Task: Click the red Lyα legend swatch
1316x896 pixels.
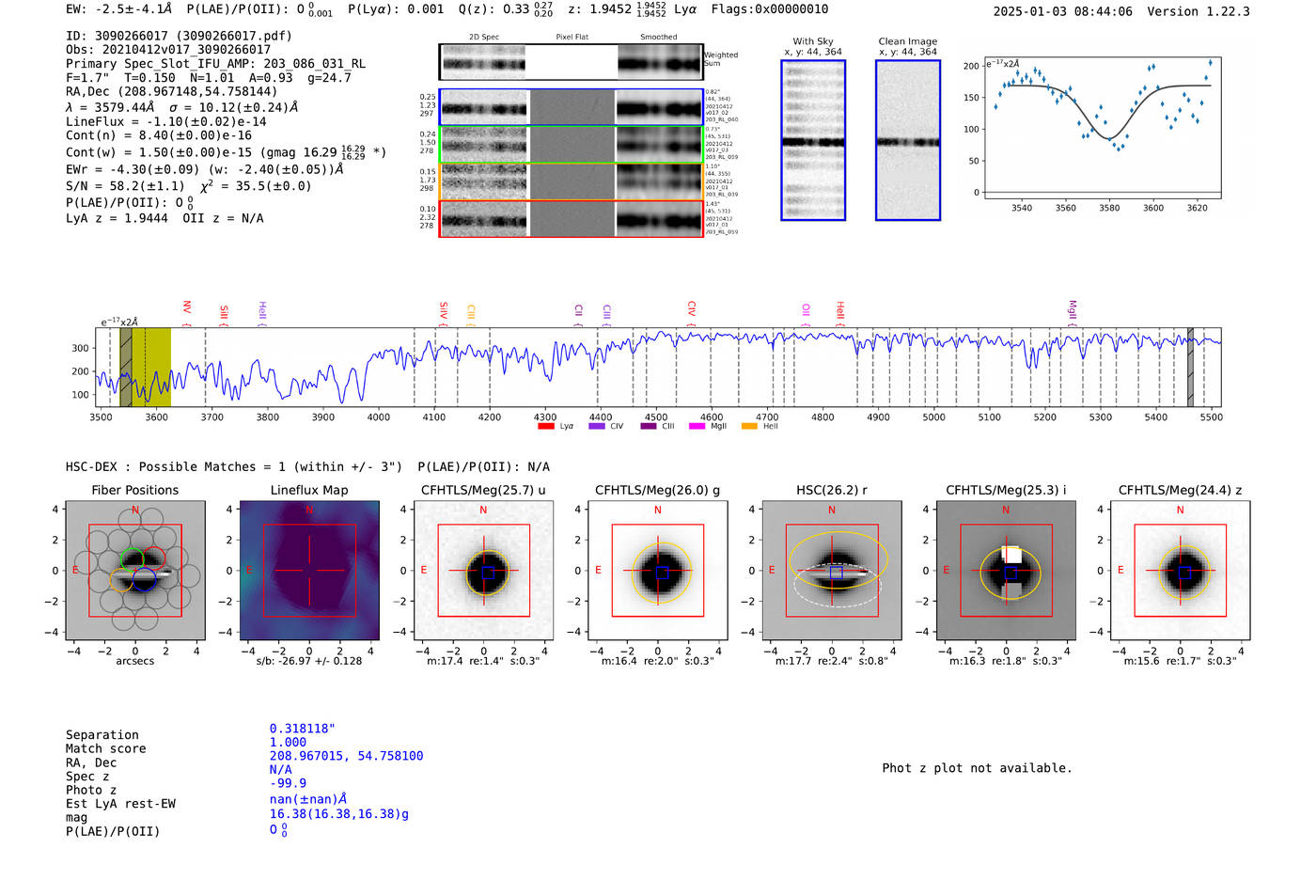Action: coord(546,426)
